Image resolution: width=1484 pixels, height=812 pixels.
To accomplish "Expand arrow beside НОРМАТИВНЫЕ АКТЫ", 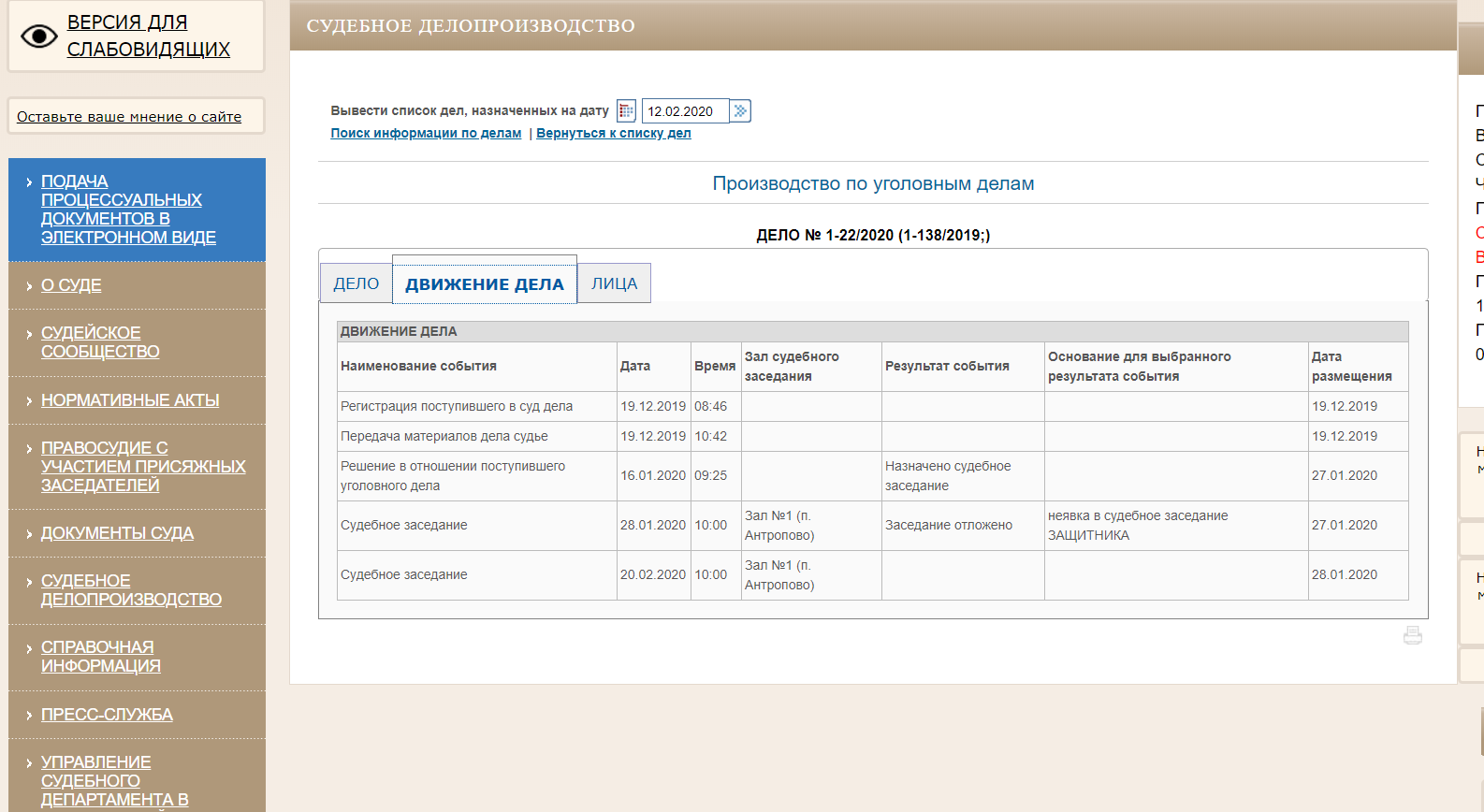I will [x=29, y=401].
